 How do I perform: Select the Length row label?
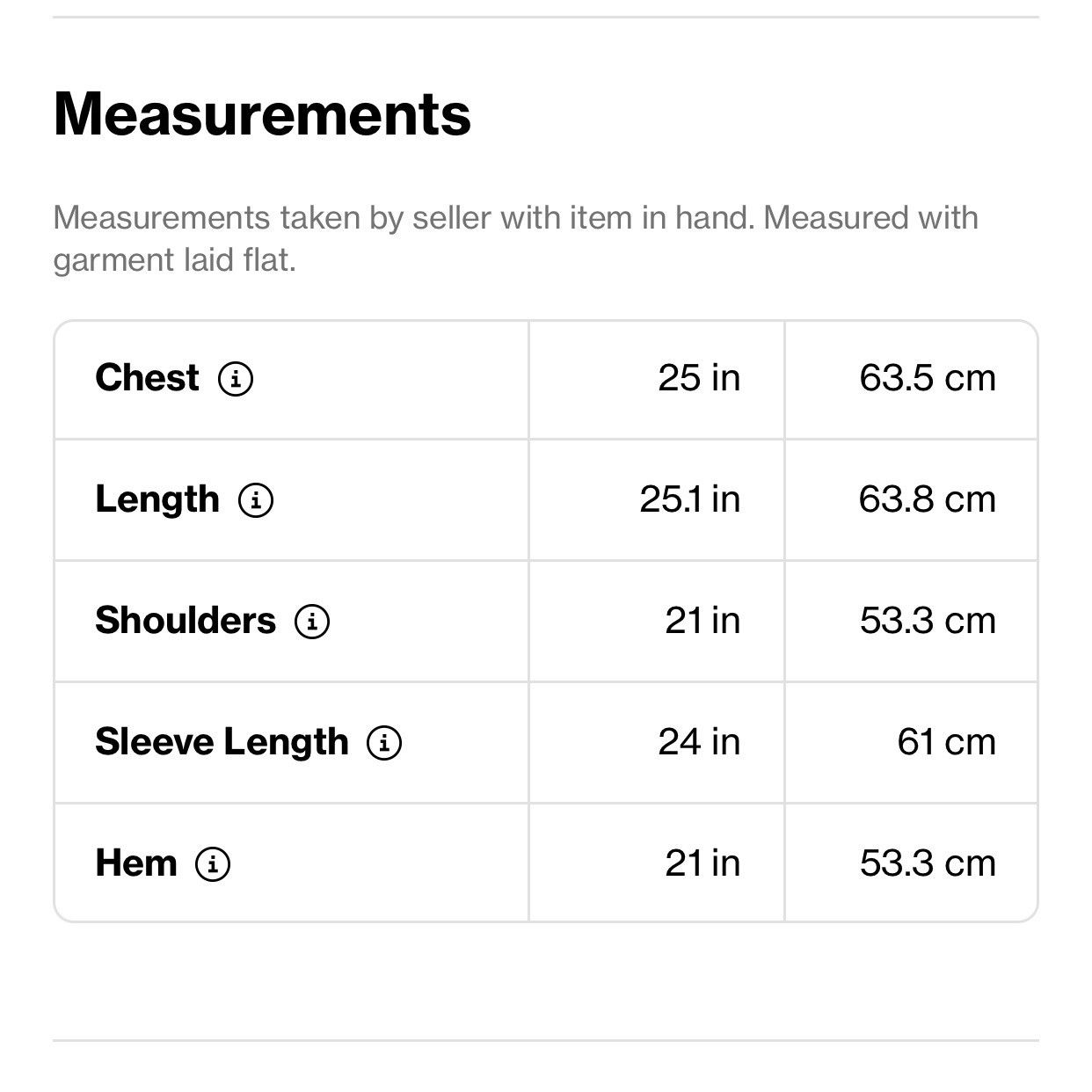click(x=157, y=500)
